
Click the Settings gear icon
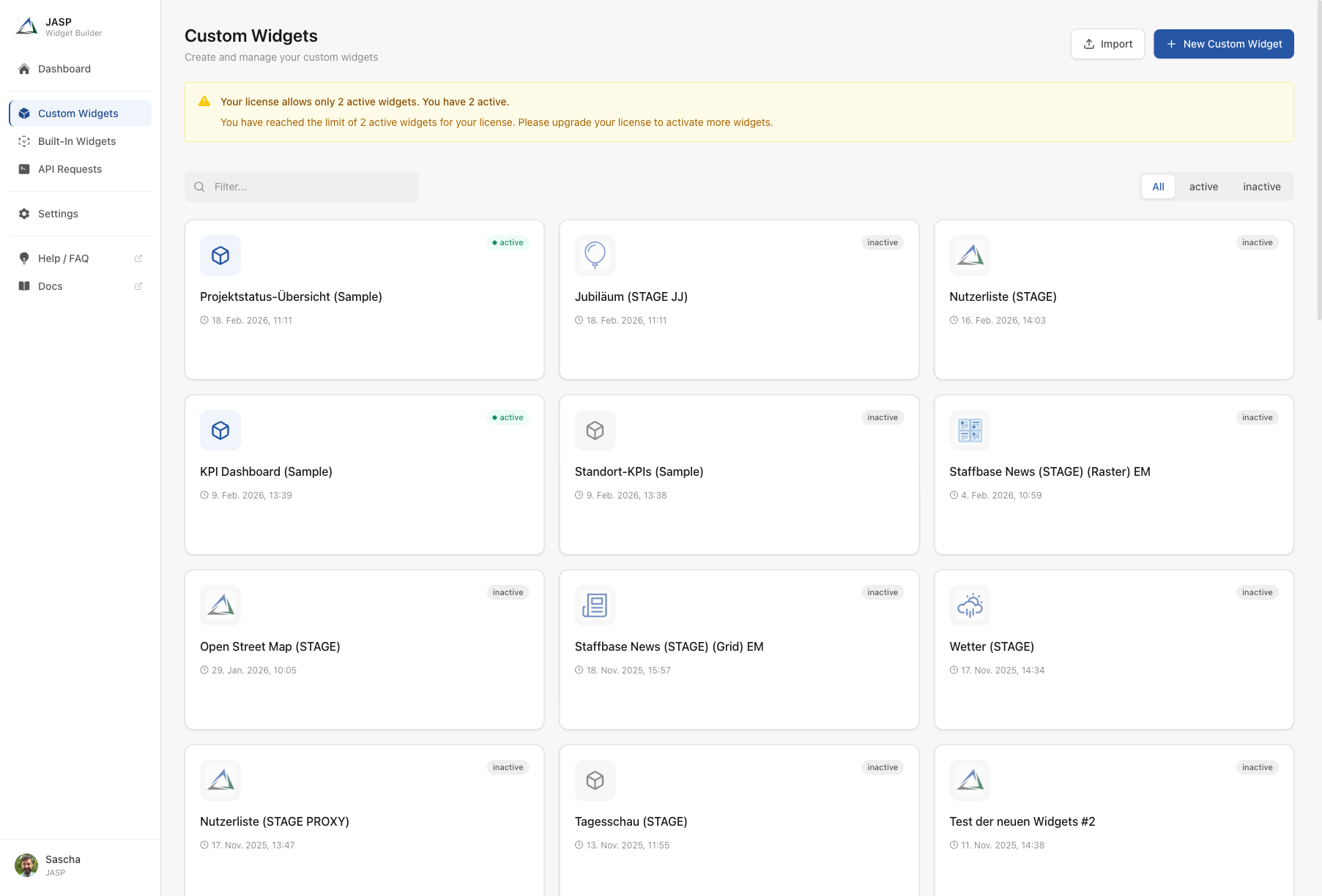(24, 213)
